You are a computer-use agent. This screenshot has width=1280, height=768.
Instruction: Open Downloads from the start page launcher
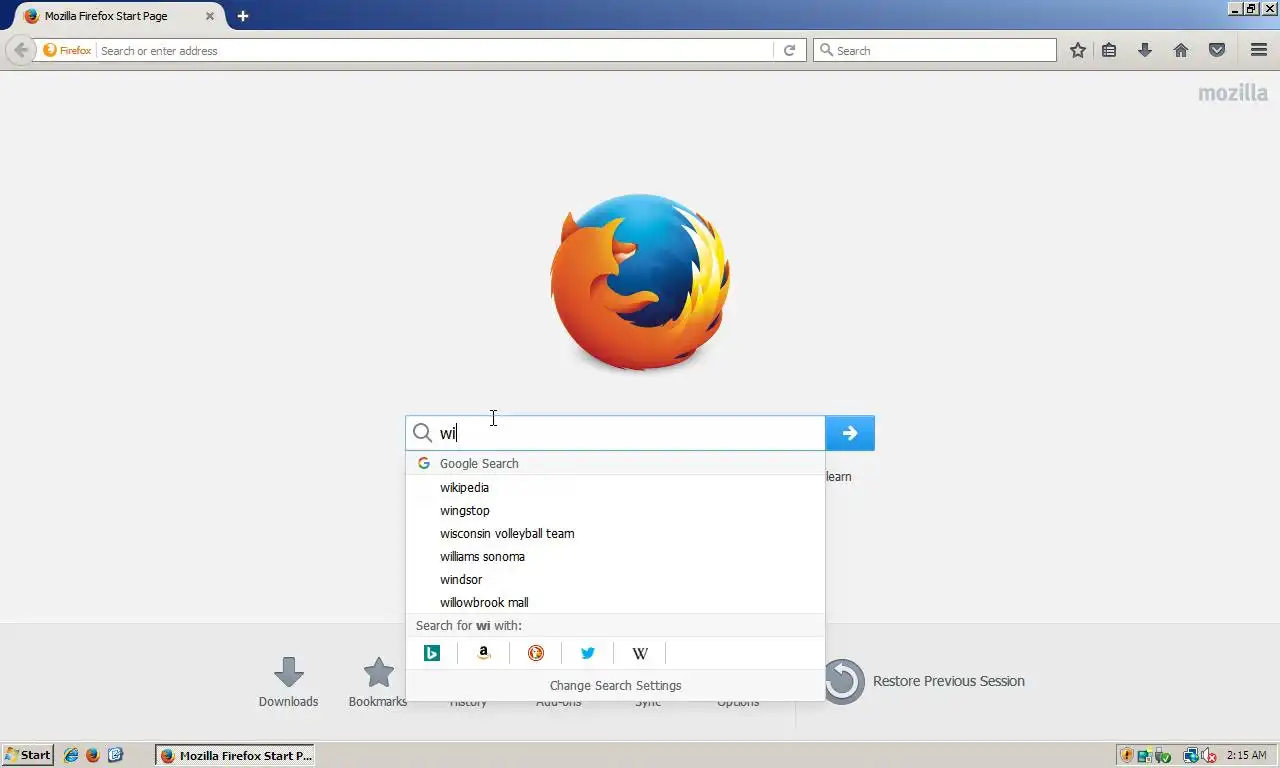[x=288, y=682]
